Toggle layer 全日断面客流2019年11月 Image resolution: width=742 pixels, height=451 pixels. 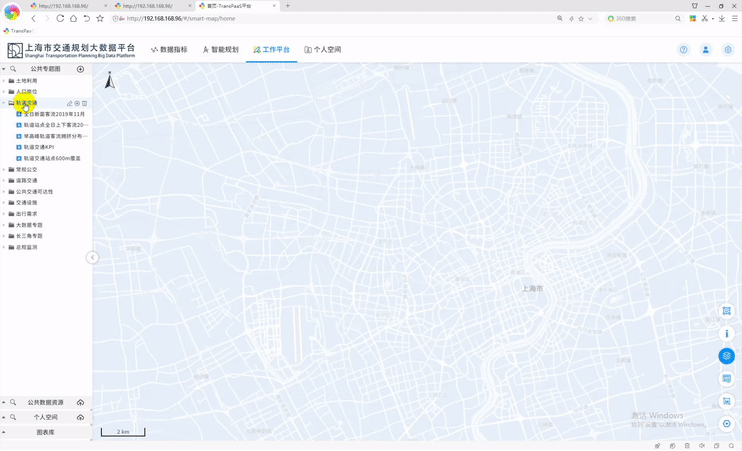19,114
